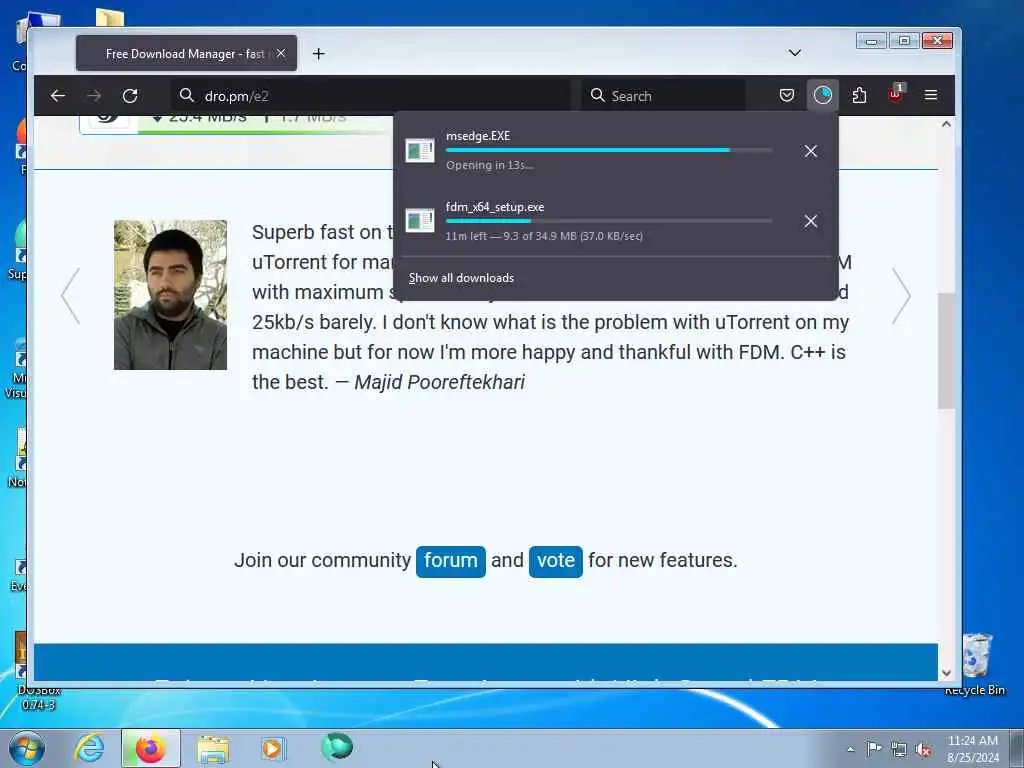This screenshot has width=1024, height=768.
Task: Launch Internet Explorer from taskbar
Action: [89, 748]
